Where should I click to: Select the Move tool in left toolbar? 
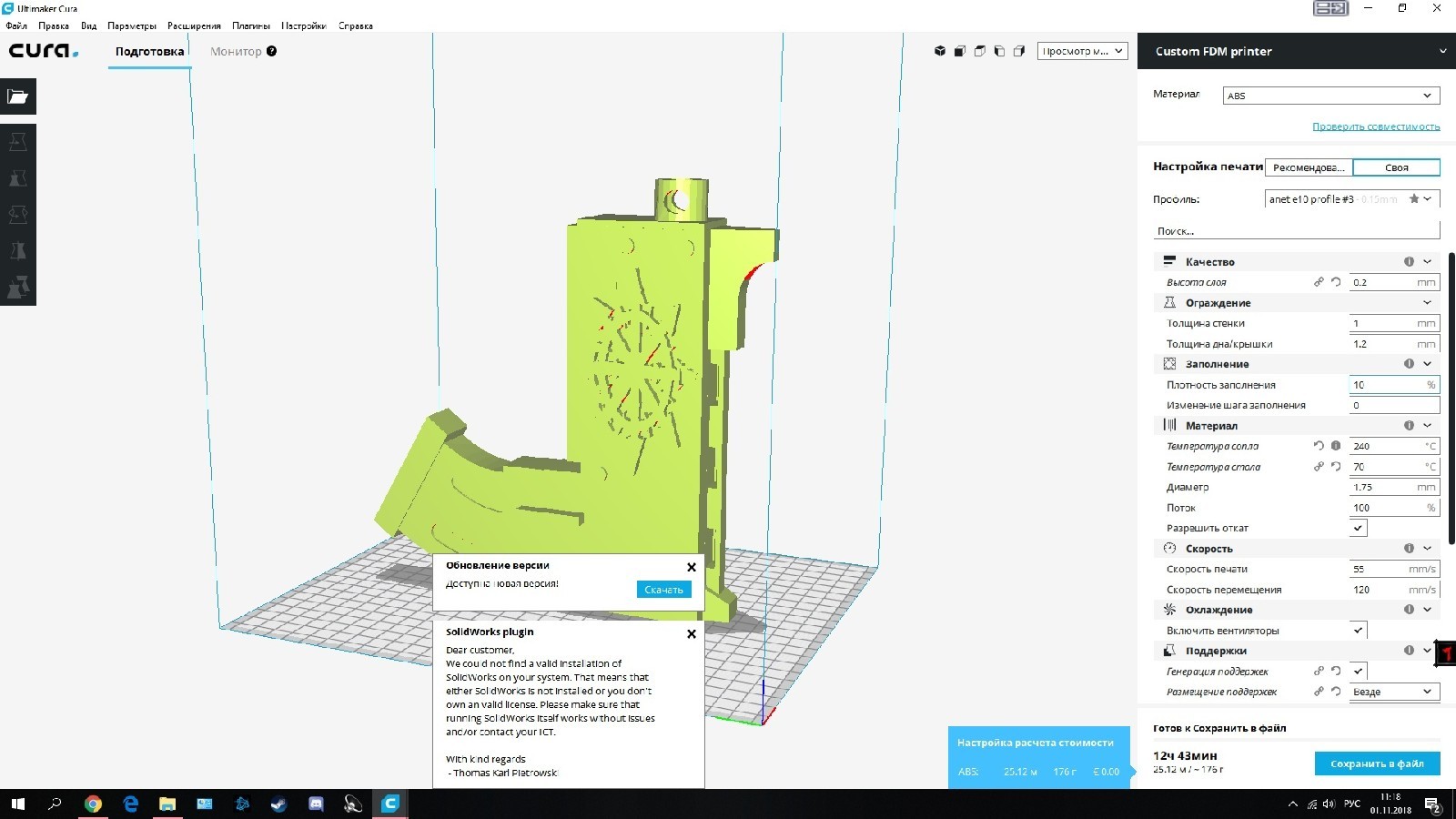point(18,142)
